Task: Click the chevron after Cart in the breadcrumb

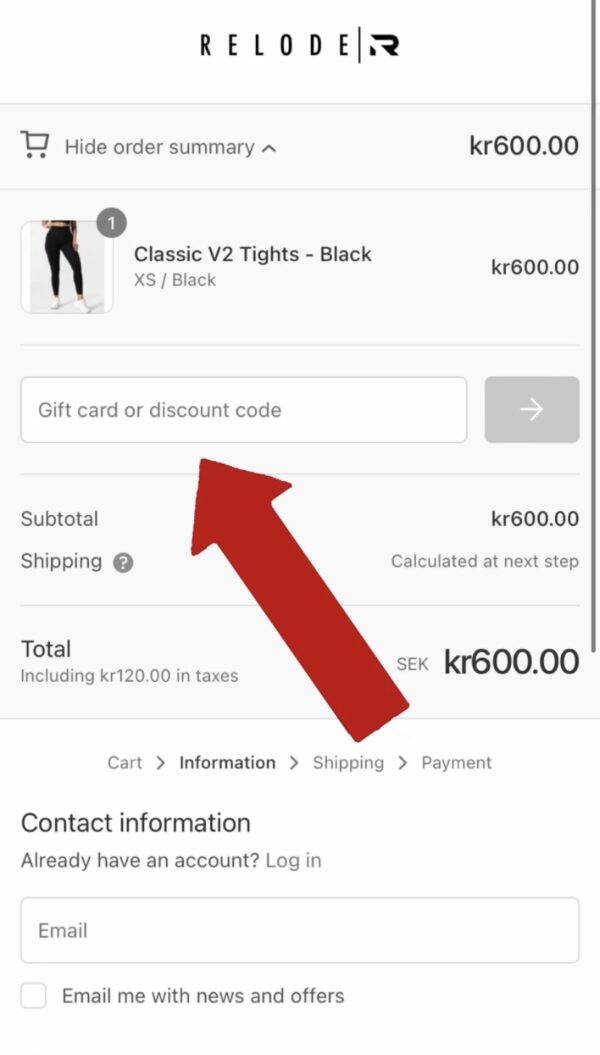Action: tap(161, 763)
